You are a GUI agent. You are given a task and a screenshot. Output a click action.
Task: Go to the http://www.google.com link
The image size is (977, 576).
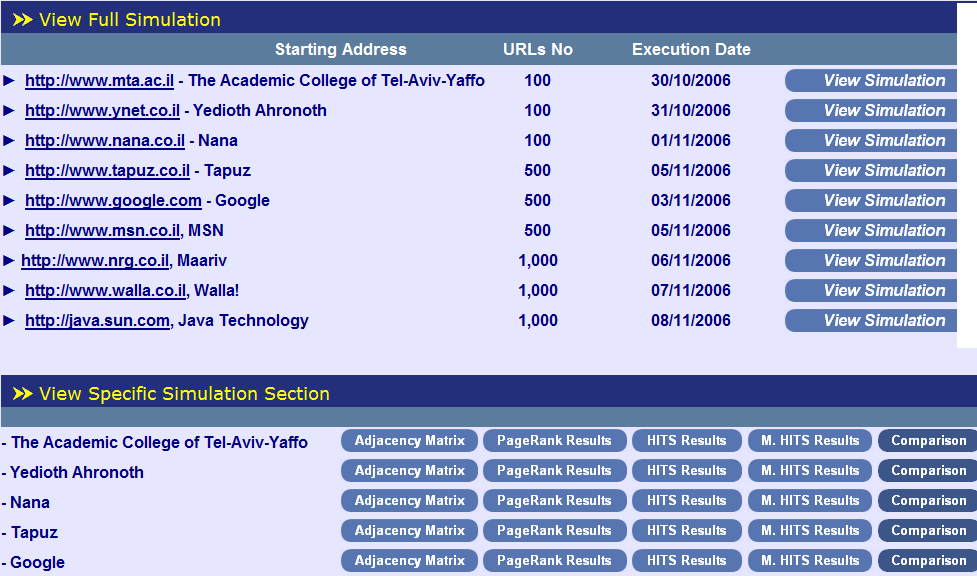pyautogui.click(x=113, y=200)
